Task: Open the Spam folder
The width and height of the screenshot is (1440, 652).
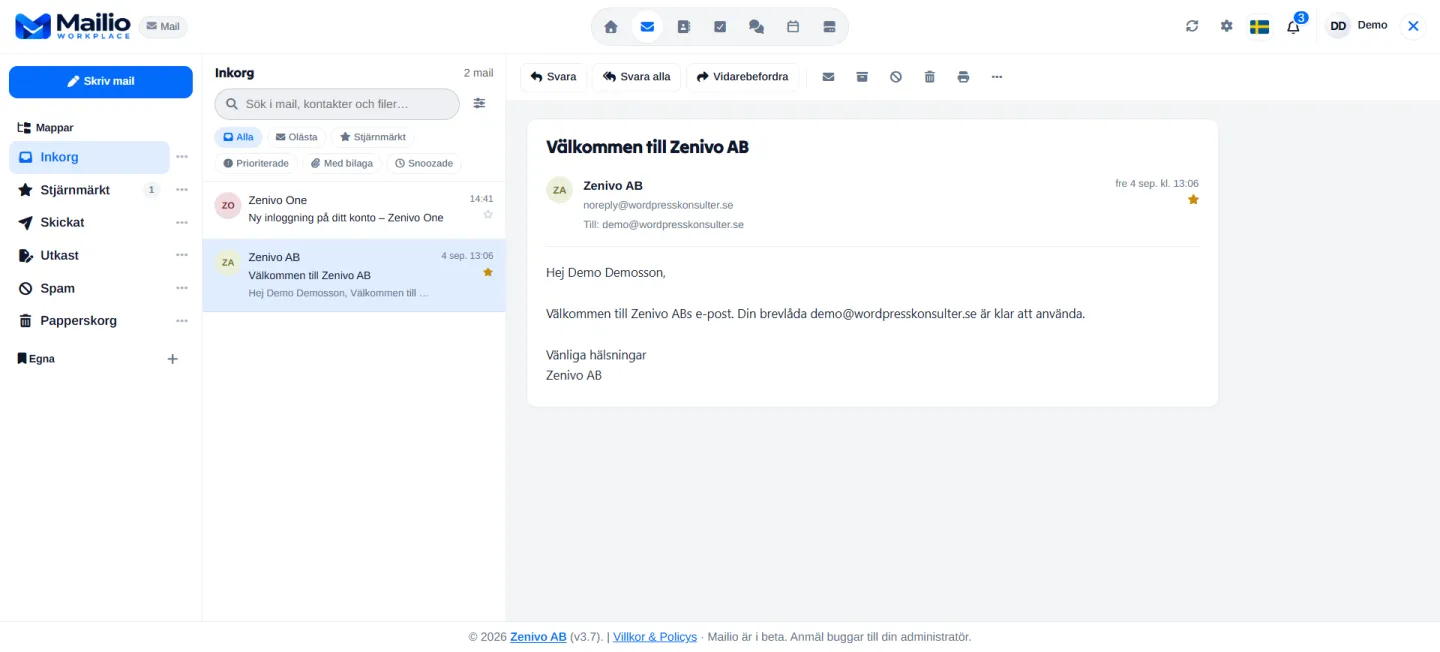Action: tap(89, 288)
